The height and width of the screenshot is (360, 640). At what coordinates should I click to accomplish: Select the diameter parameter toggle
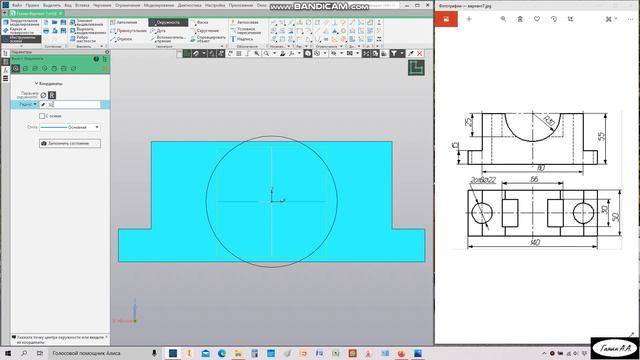point(43,95)
